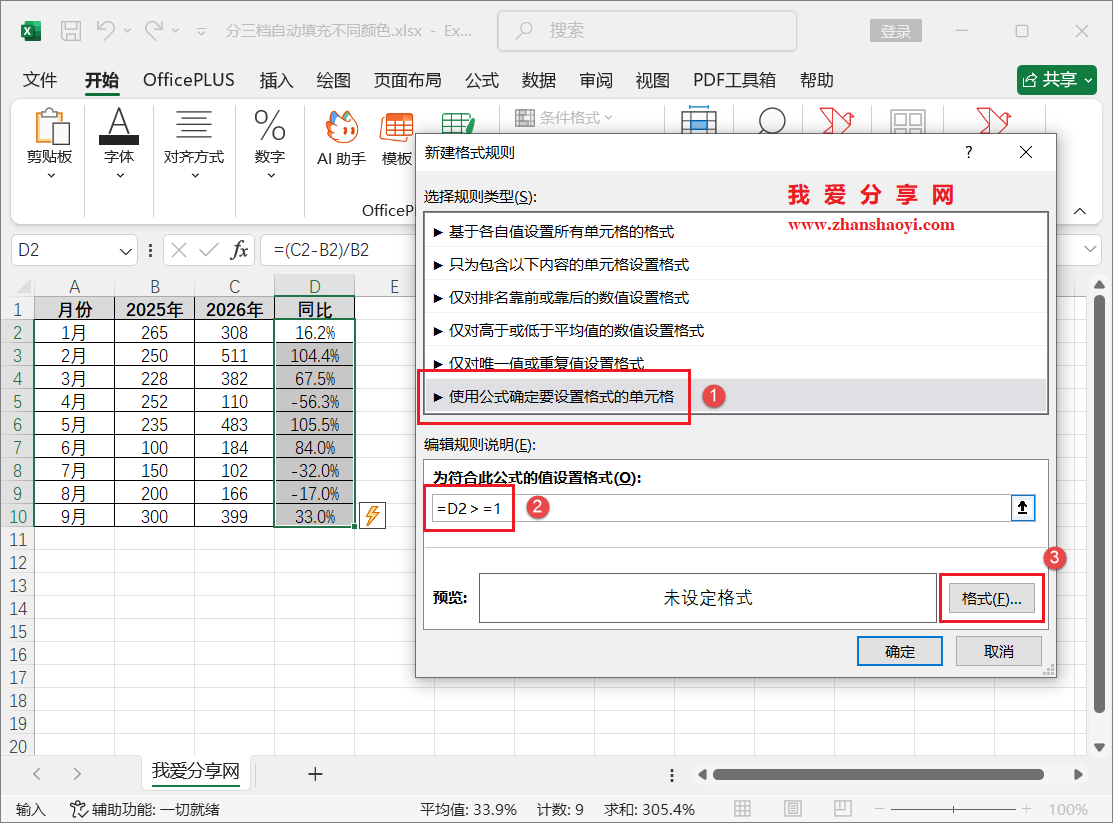Click the cancel X in formula bar

point(179,250)
